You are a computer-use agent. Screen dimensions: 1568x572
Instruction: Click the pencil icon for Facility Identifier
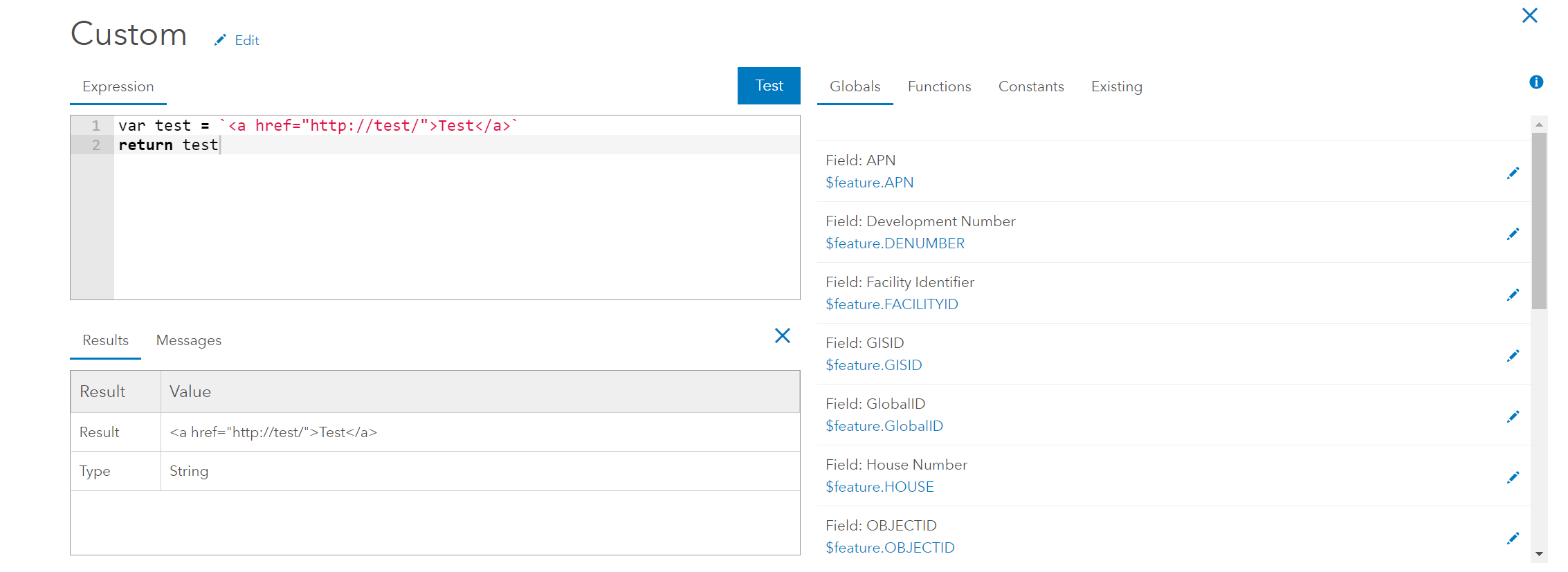[x=1513, y=295]
